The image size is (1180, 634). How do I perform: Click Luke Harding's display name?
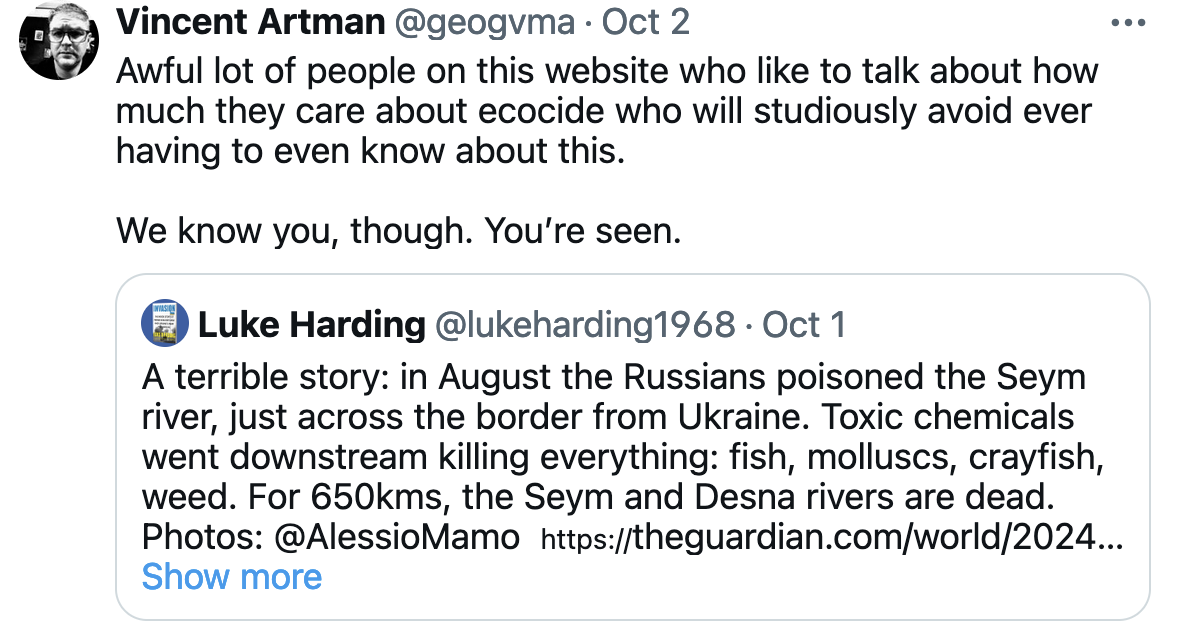pos(311,325)
